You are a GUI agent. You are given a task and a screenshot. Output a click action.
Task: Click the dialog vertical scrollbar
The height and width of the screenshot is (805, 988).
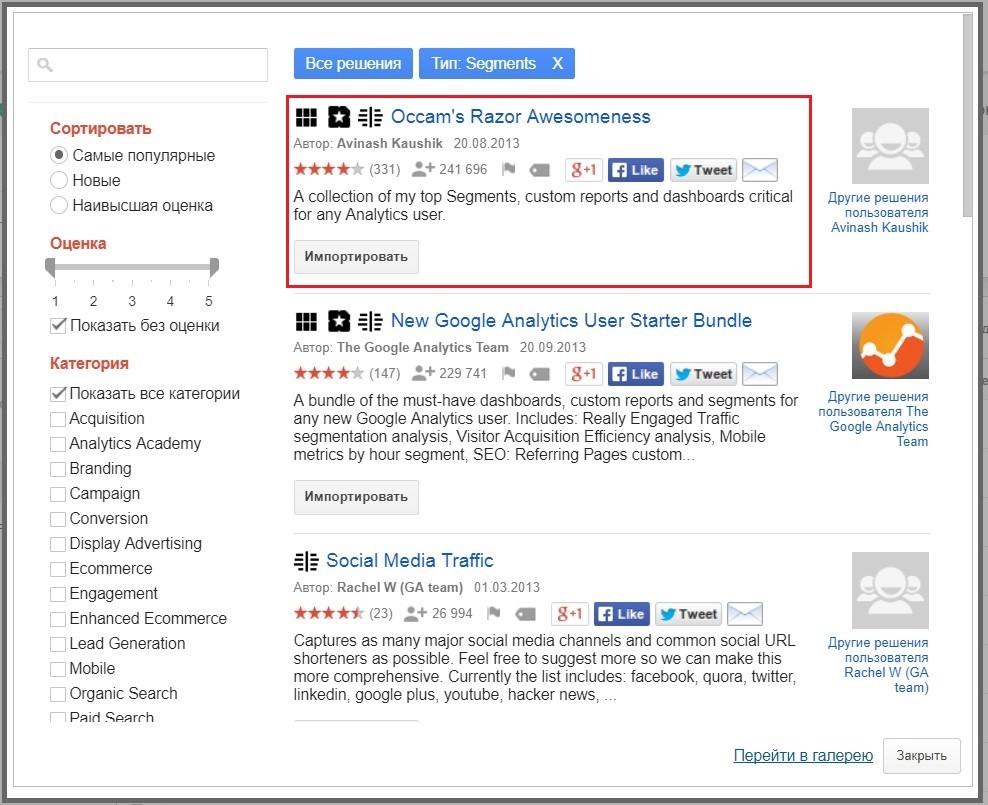click(968, 115)
